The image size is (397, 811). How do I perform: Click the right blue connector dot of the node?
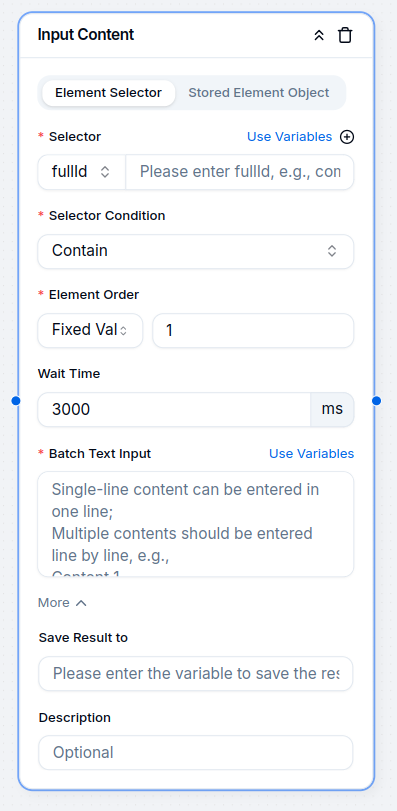pyautogui.click(x=376, y=401)
